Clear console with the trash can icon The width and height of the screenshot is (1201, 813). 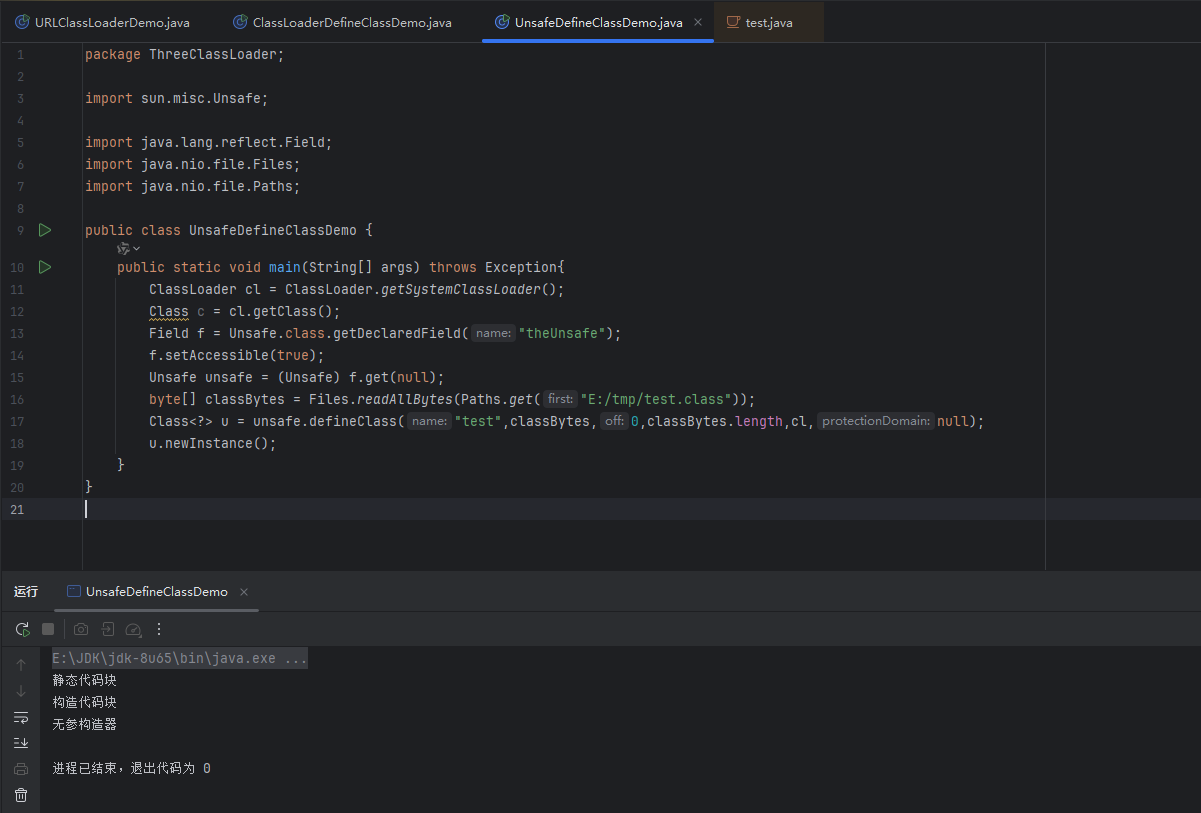[21, 795]
